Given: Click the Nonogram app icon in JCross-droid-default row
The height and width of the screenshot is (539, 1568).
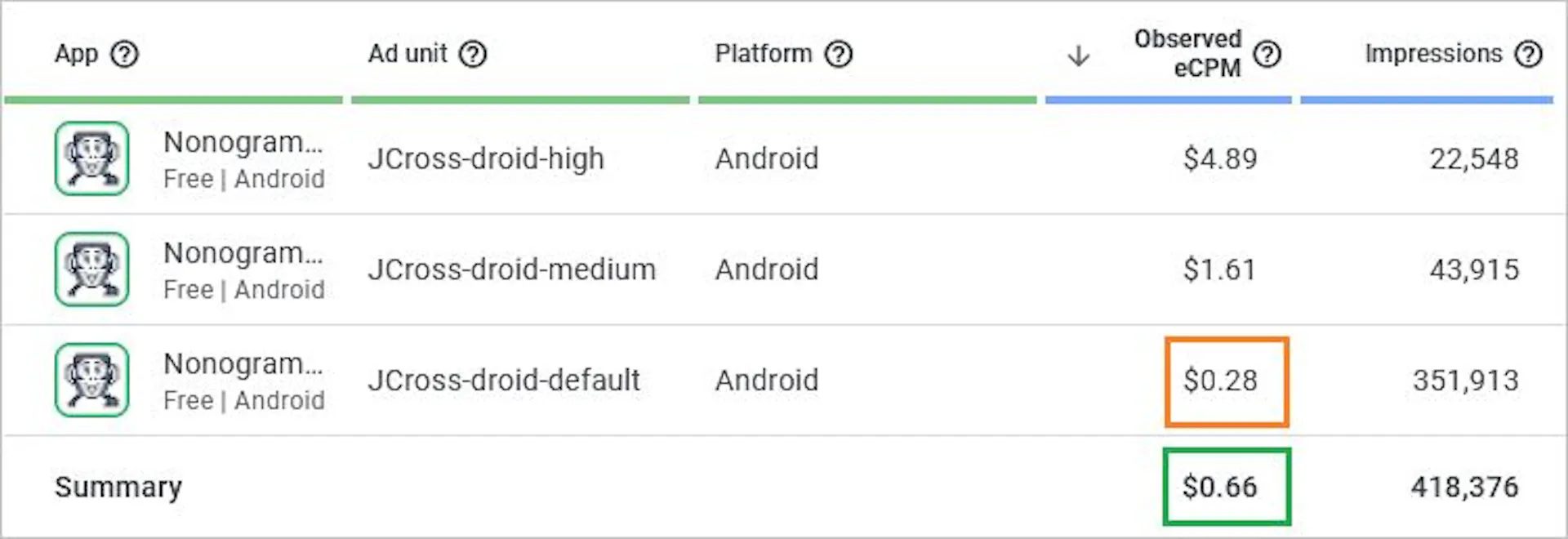Looking at the screenshot, I should (91, 380).
